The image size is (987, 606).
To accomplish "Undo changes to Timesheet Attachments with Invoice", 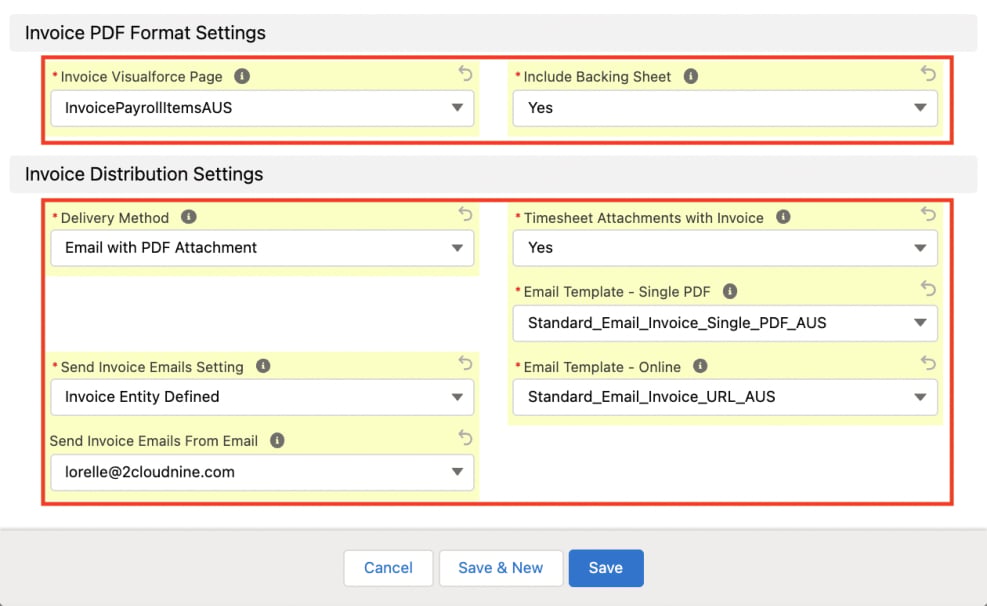I will point(928,214).
